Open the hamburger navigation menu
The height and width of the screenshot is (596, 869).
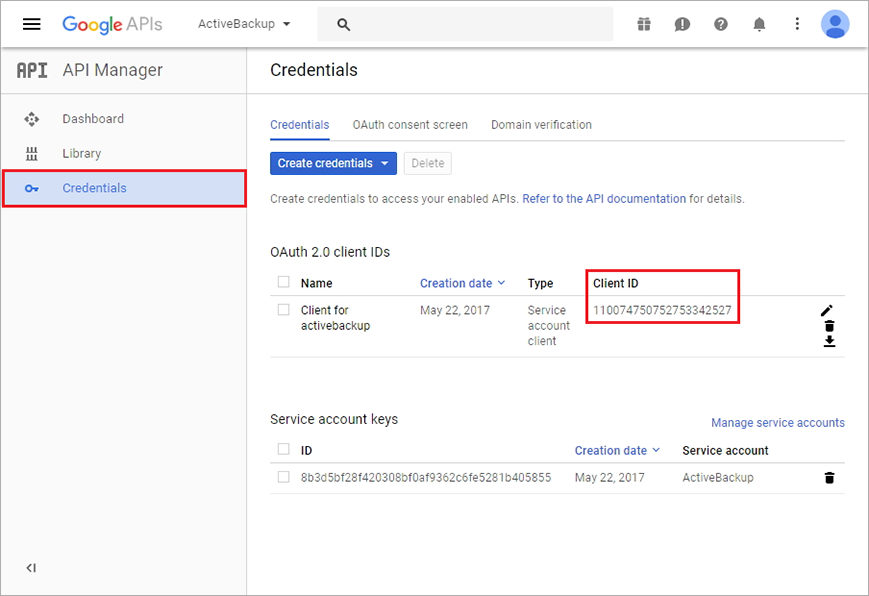[32, 24]
